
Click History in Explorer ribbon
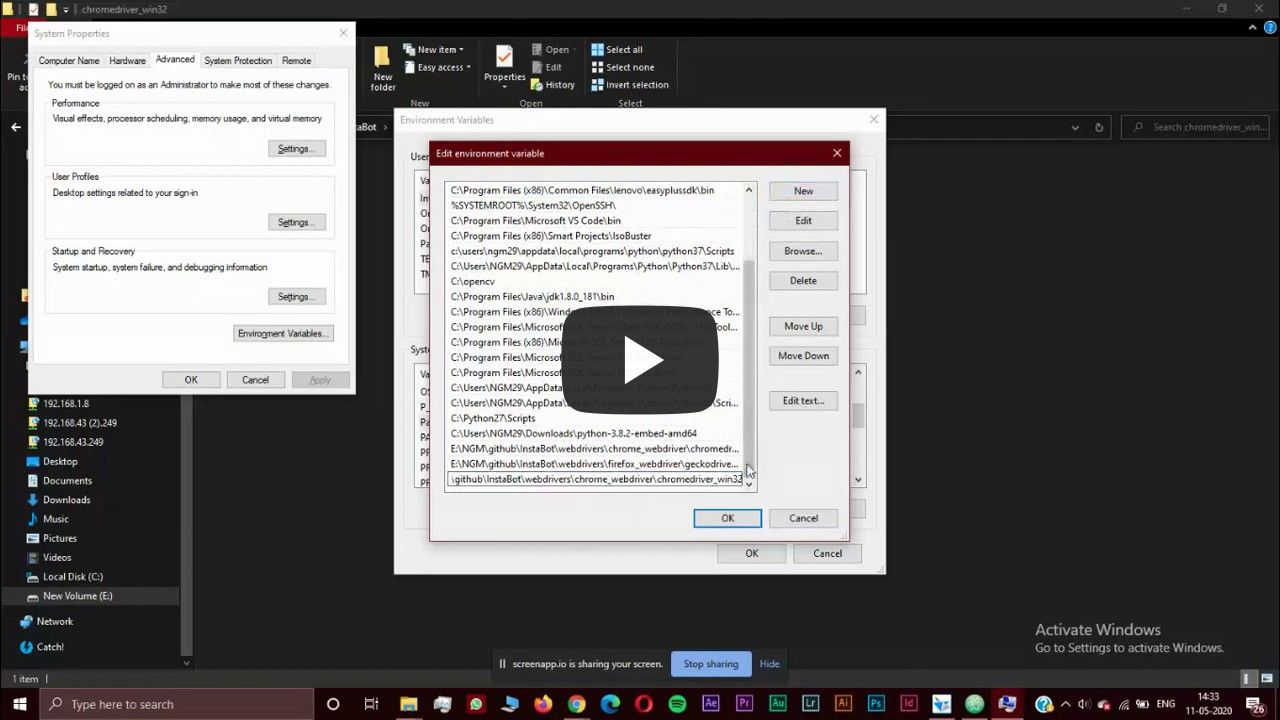point(553,85)
